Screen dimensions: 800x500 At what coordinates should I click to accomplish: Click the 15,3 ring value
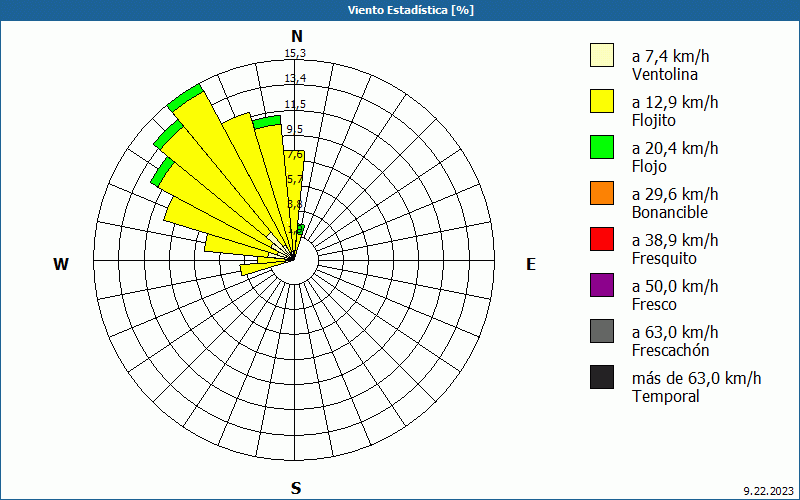[x=295, y=54]
